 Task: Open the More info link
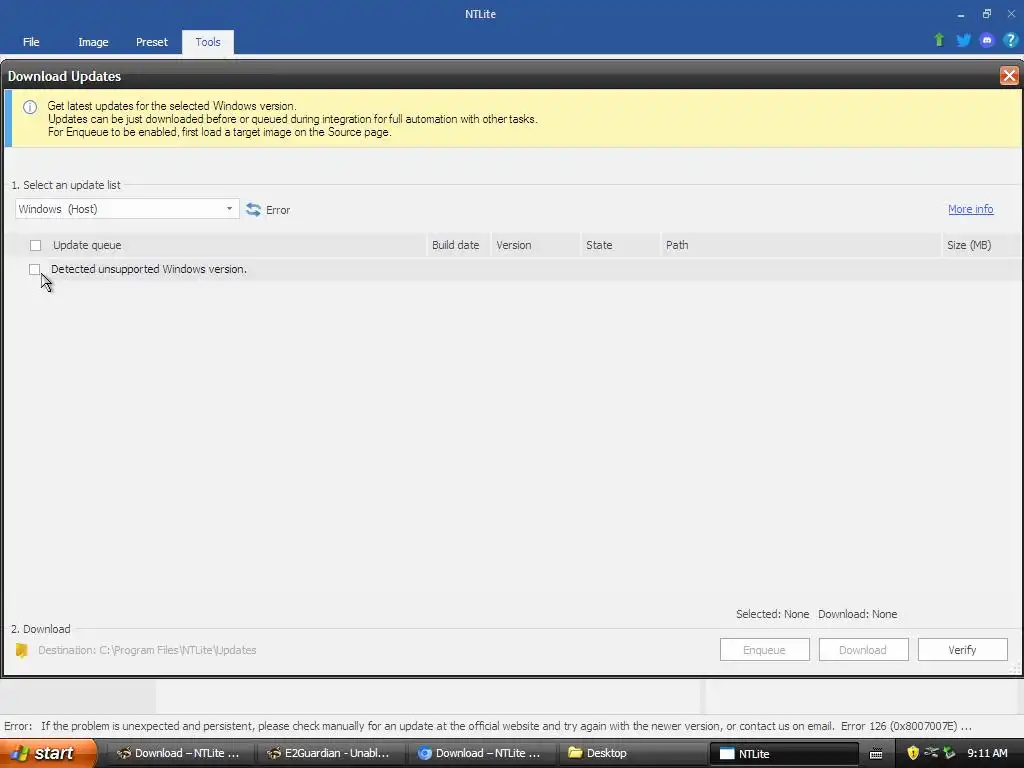(970, 209)
